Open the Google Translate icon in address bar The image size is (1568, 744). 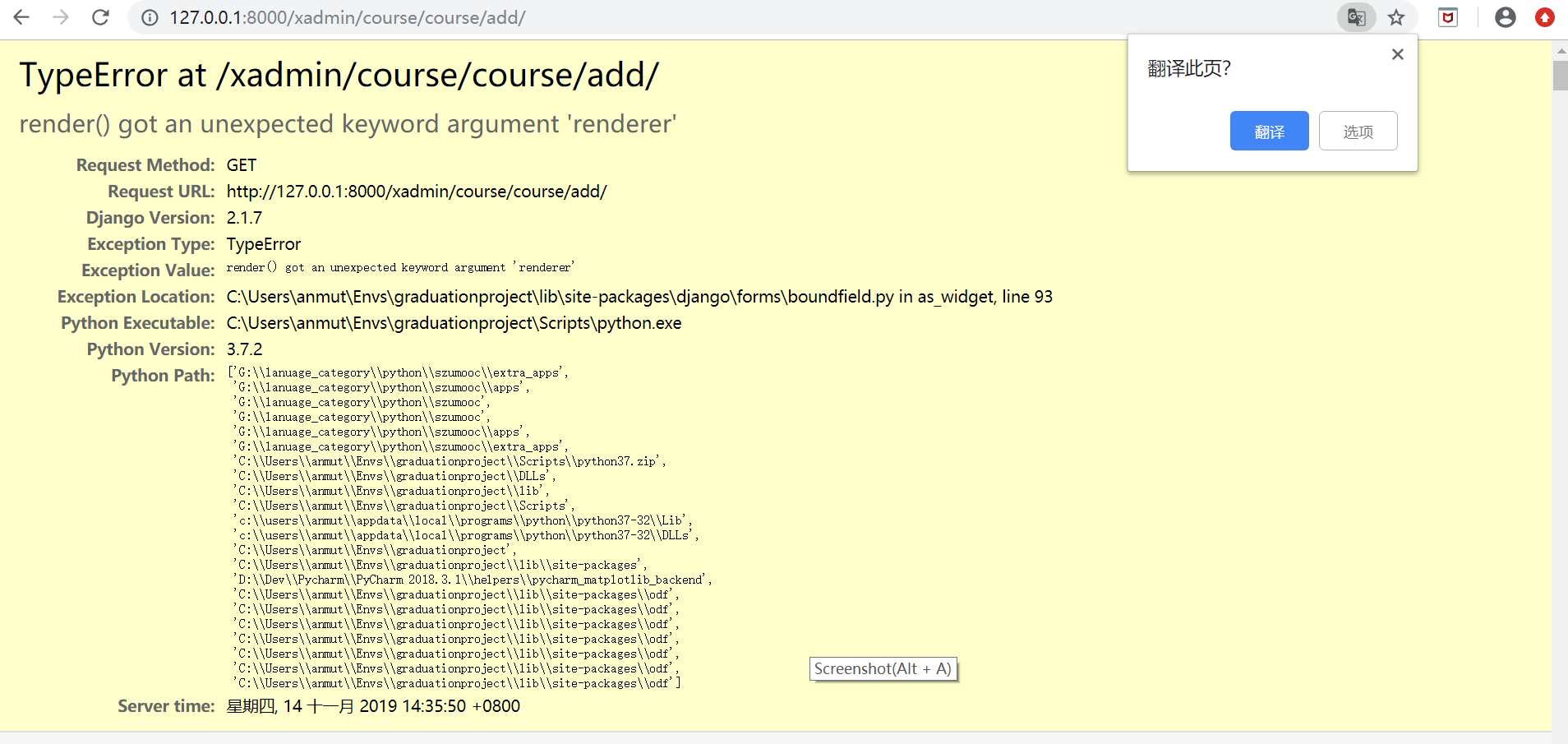point(1356,17)
